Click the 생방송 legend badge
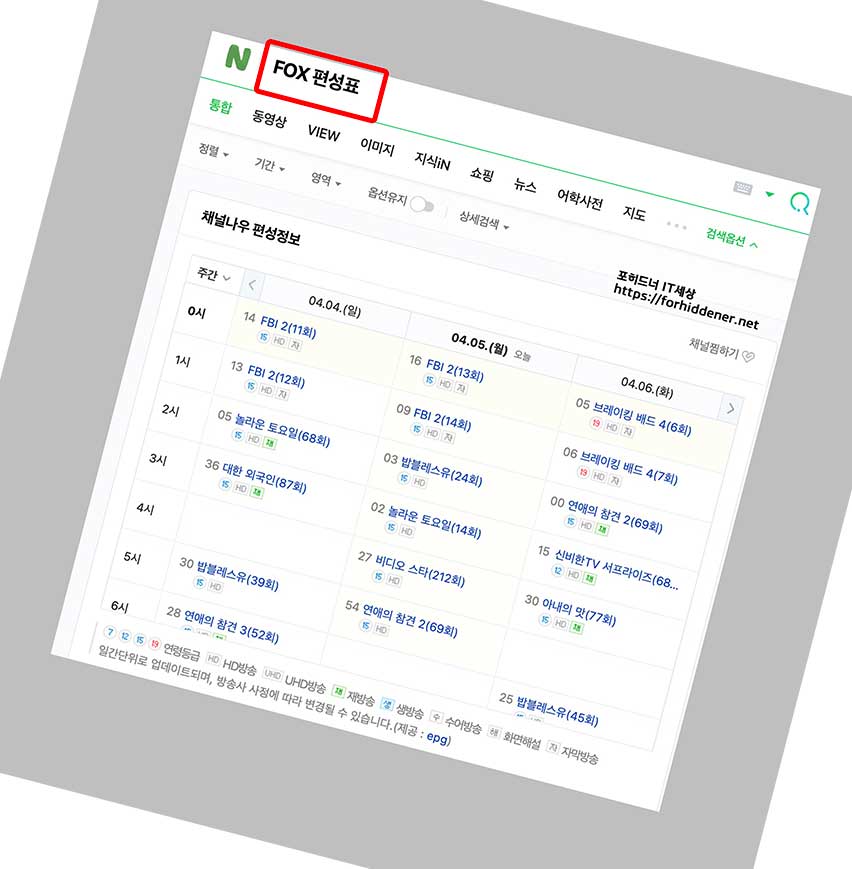 [387, 704]
